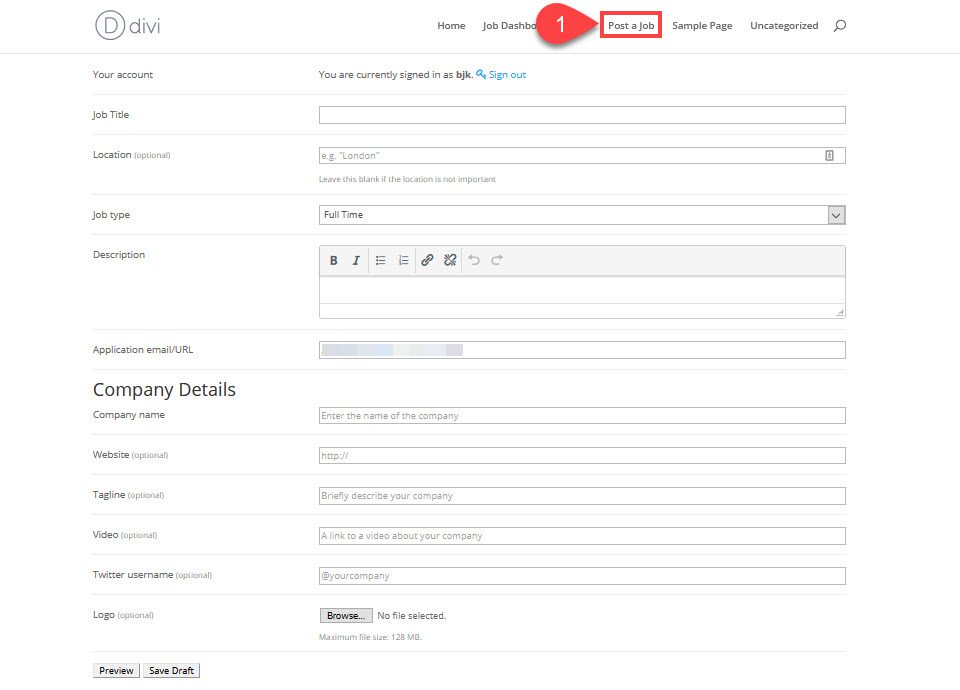Select Post a Job in the navigation
The width and height of the screenshot is (960, 690).
630,25
